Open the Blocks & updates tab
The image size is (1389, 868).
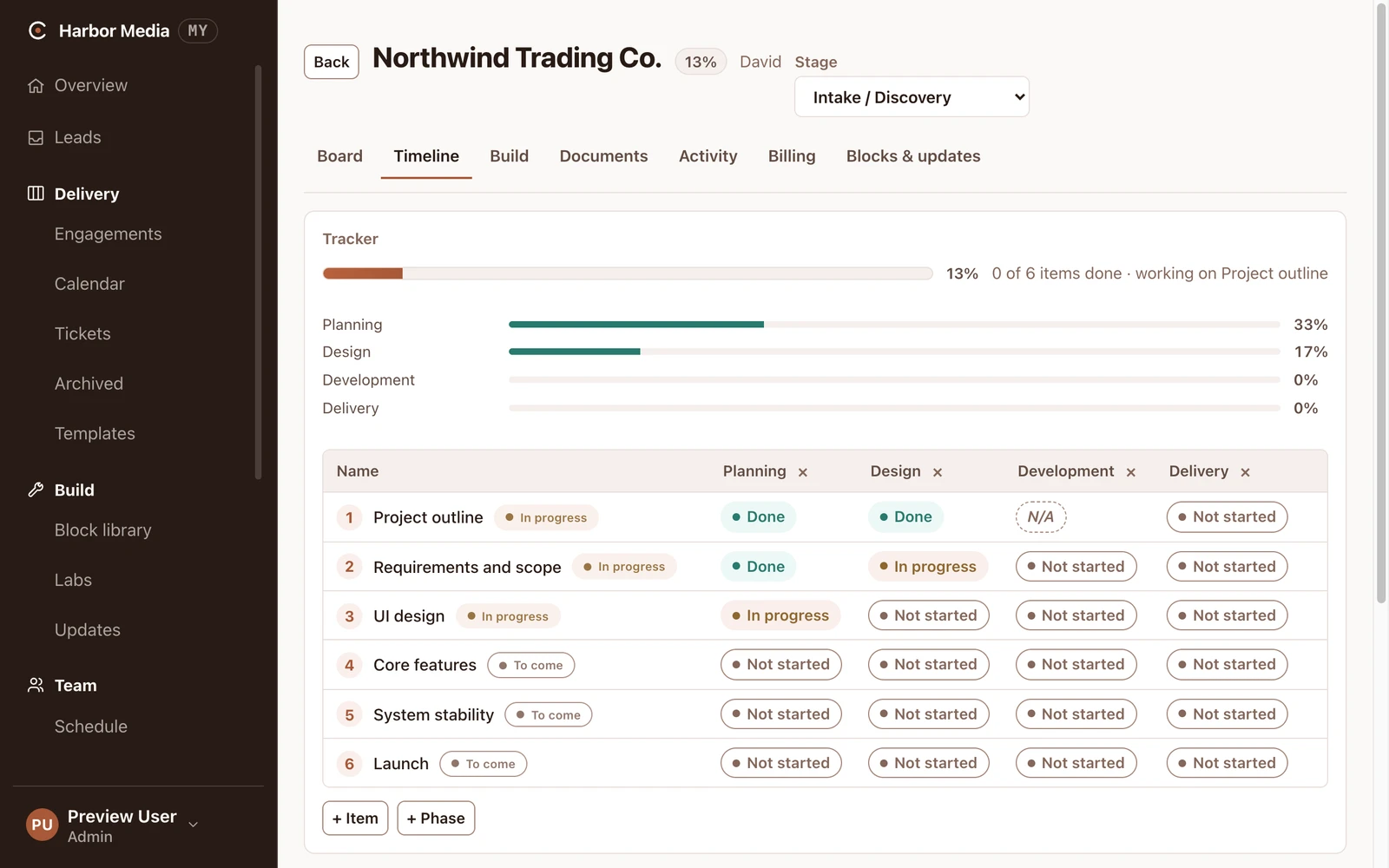(x=913, y=156)
